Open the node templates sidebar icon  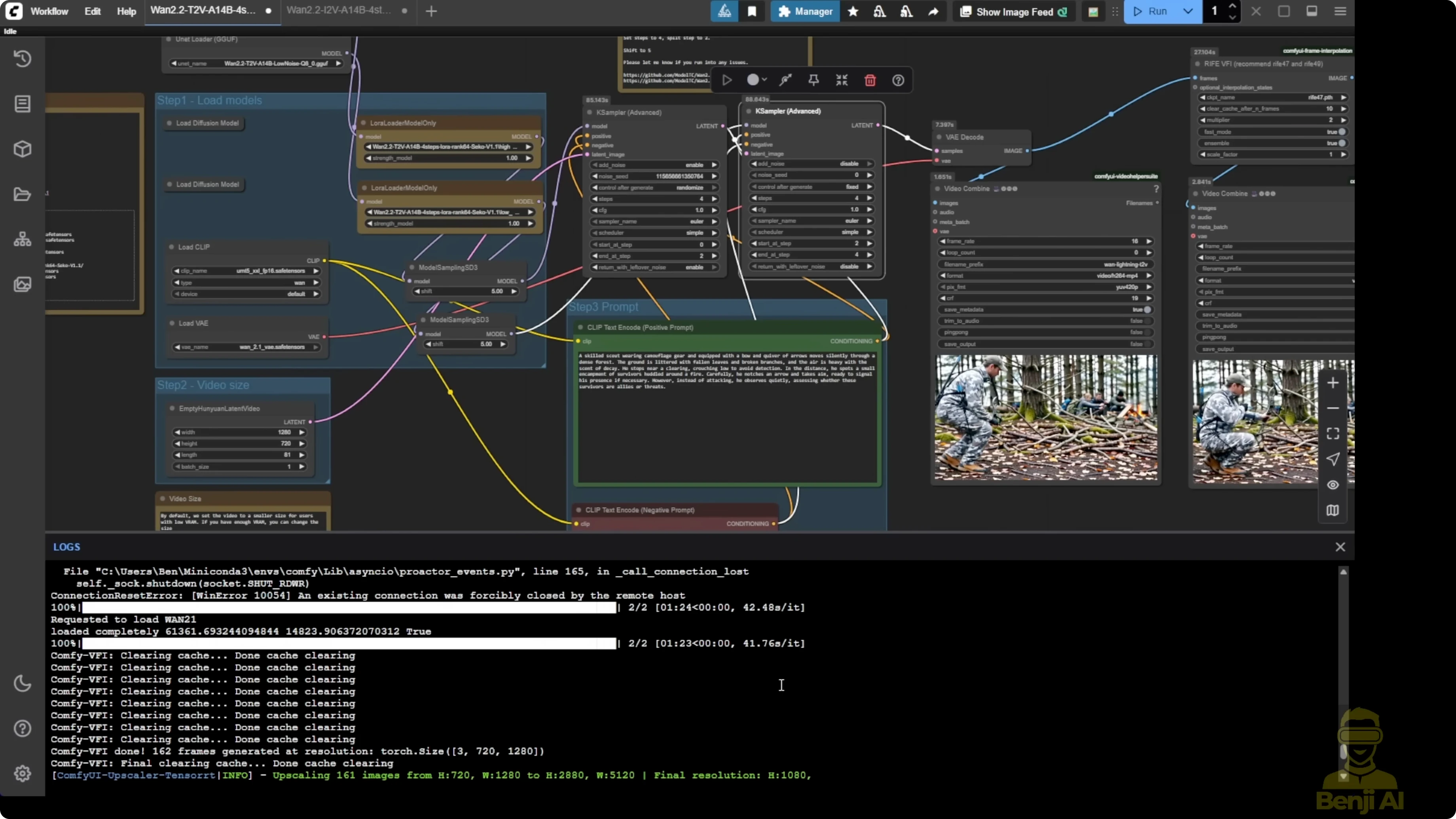(x=23, y=239)
